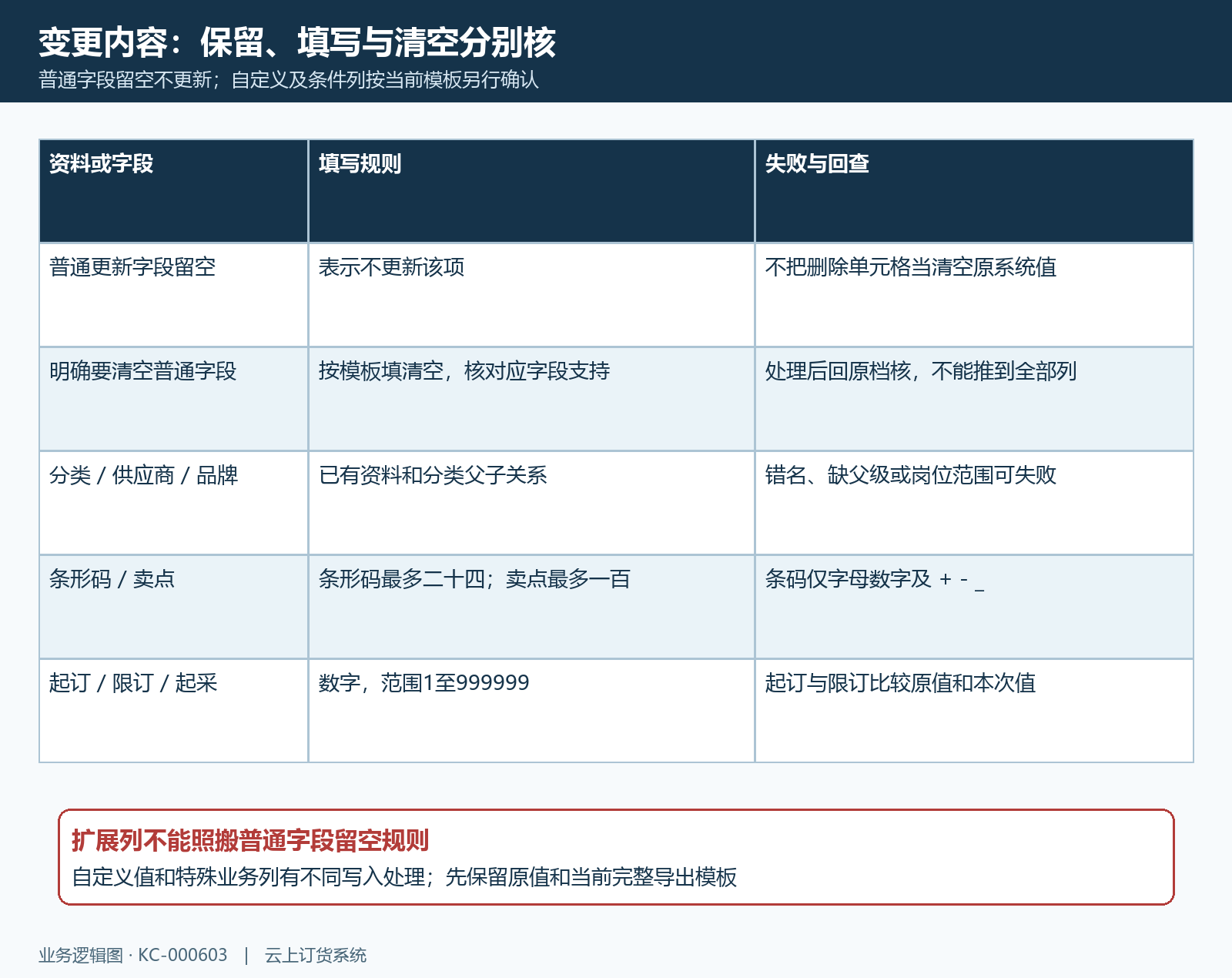Select the cell 条形码 / 卖点
This screenshot has width=1232, height=978.
pos(174,607)
